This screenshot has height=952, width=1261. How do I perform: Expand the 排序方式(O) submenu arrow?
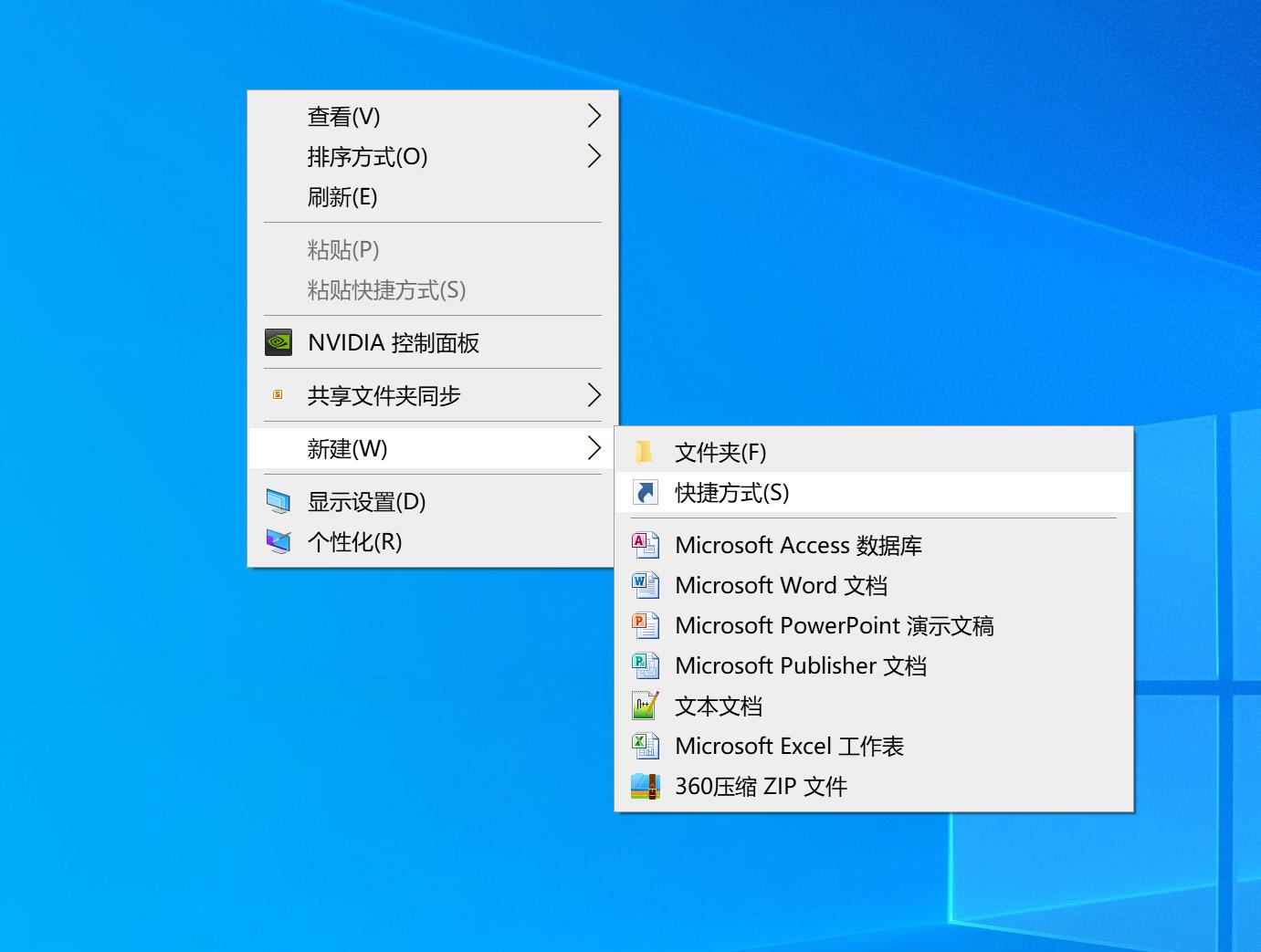594,156
